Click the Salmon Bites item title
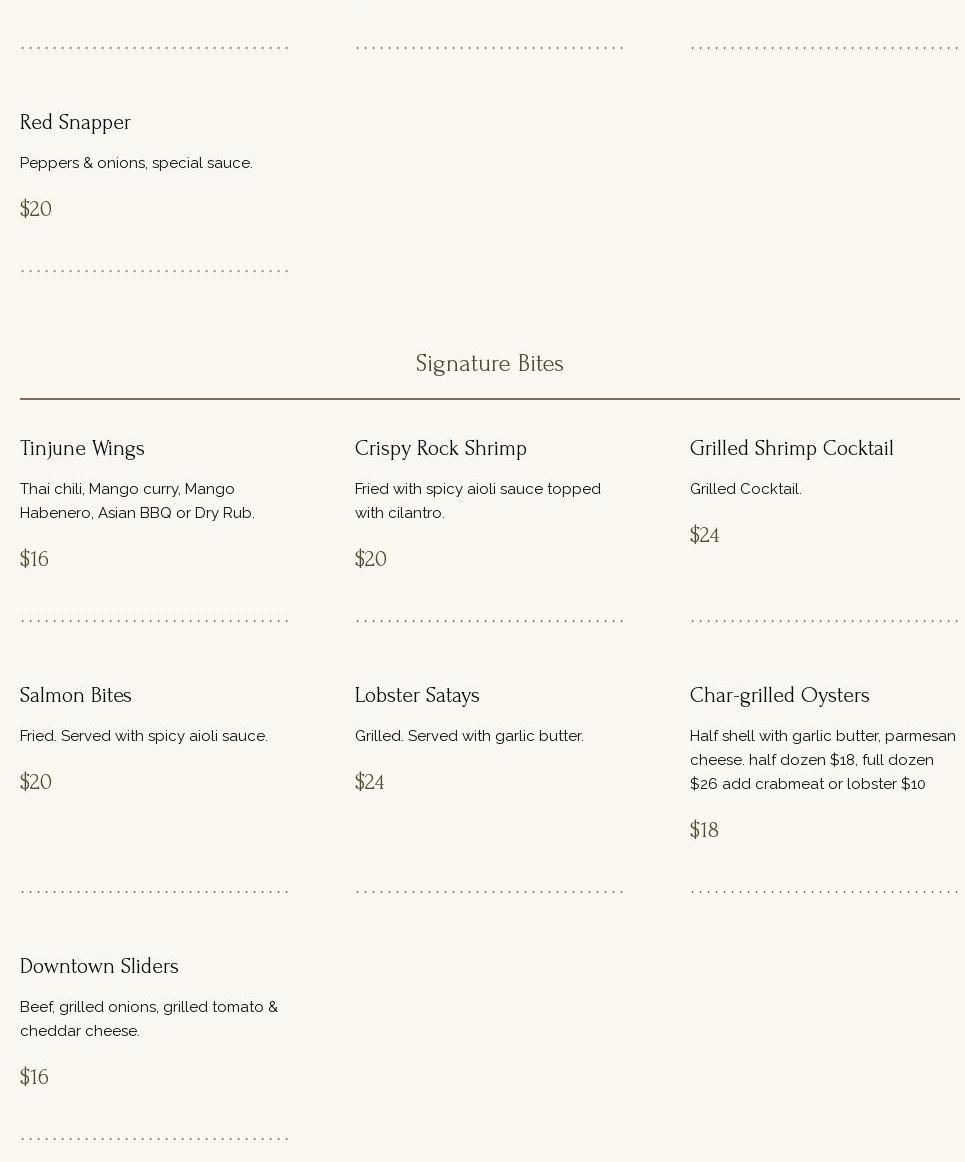The width and height of the screenshot is (965, 1162). click(75, 695)
